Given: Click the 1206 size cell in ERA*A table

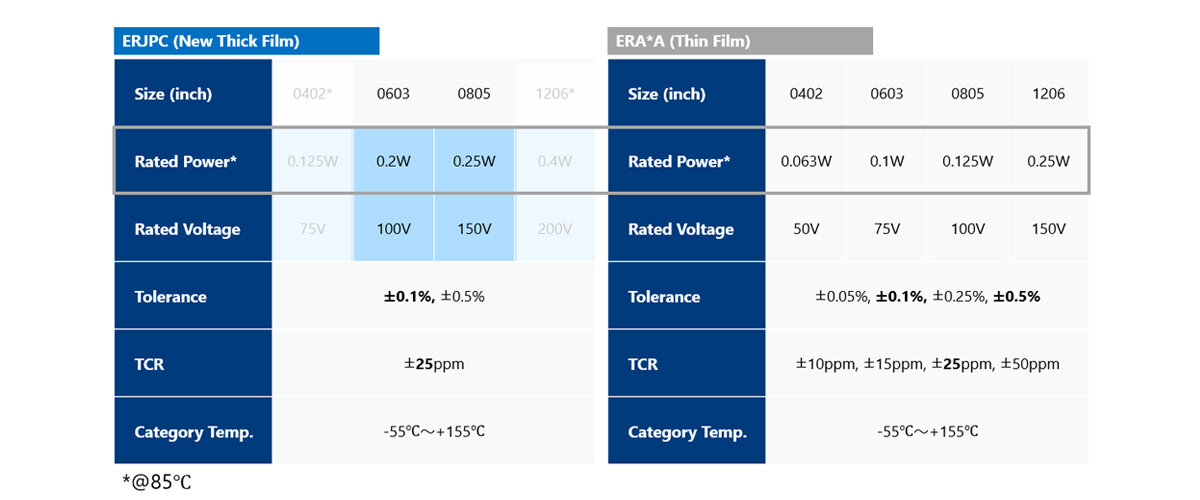Looking at the screenshot, I should (1048, 94).
